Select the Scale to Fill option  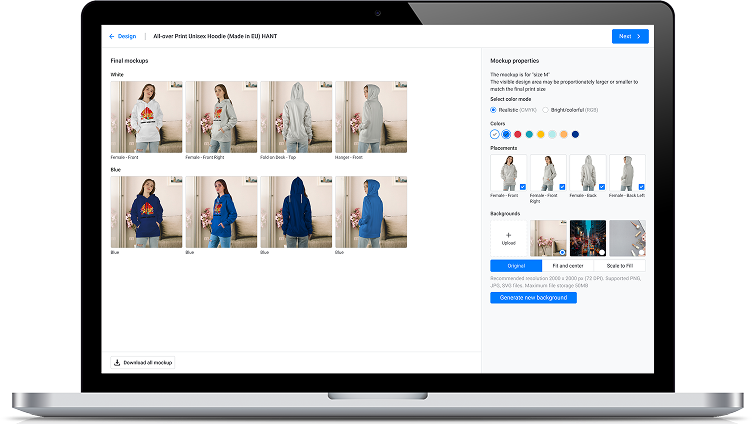click(620, 266)
